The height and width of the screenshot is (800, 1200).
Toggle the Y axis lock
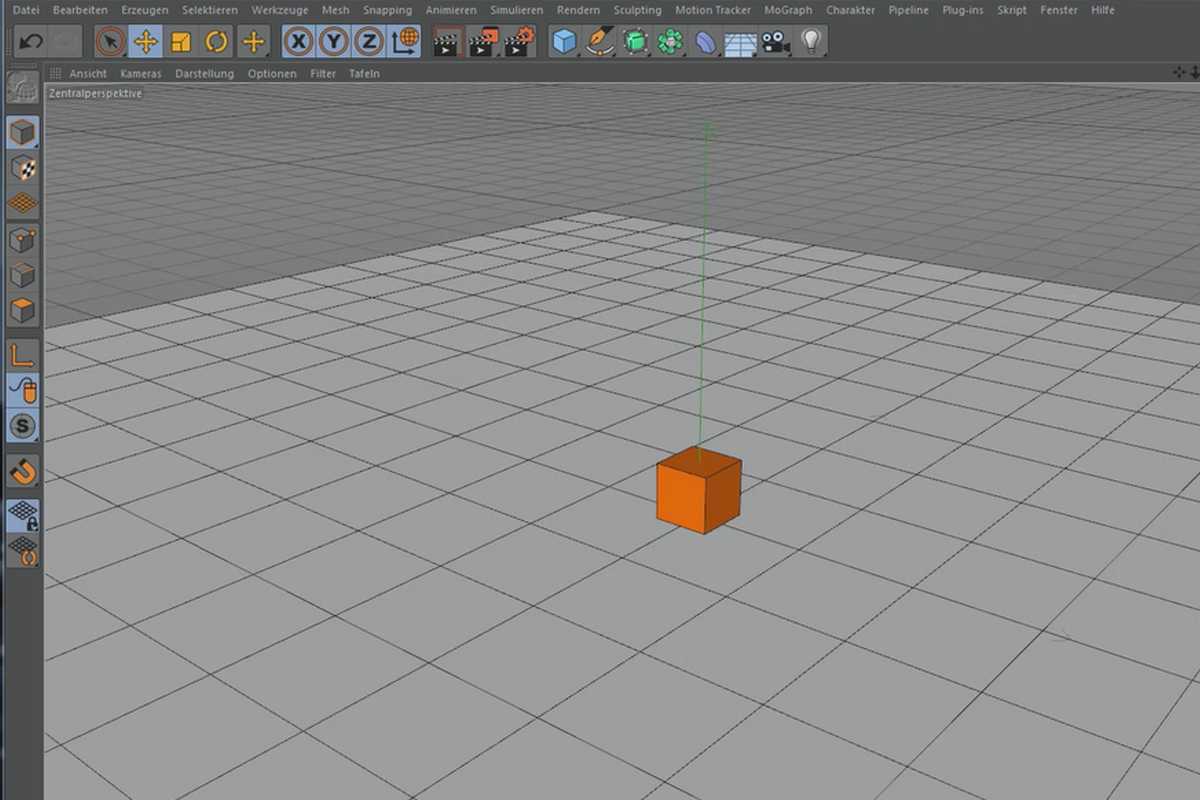[335, 42]
